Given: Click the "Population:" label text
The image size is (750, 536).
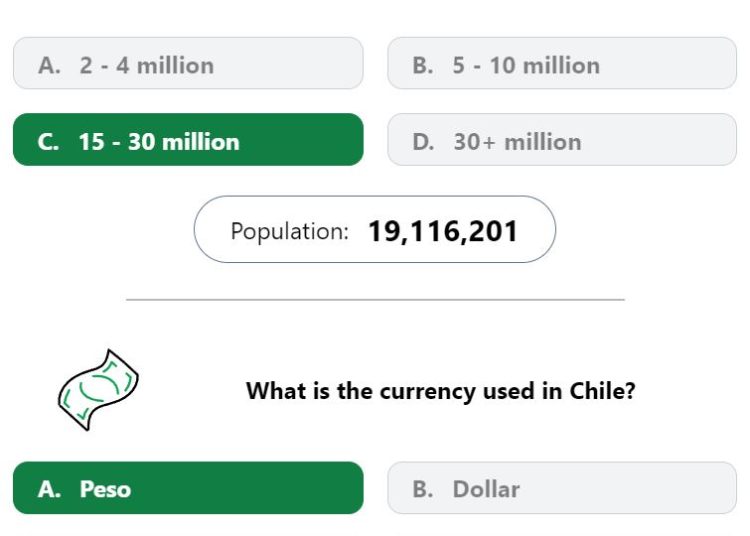Looking at the screenshot, I should point(289,231).
